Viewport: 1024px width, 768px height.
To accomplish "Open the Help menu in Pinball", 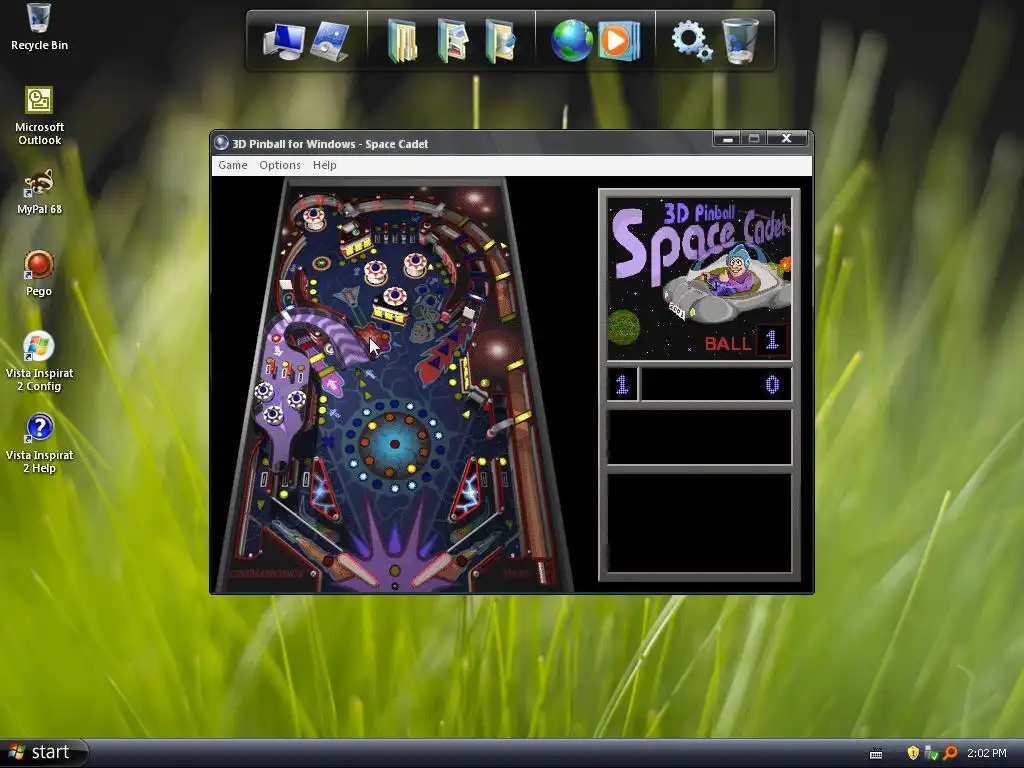I will [325, 165].
